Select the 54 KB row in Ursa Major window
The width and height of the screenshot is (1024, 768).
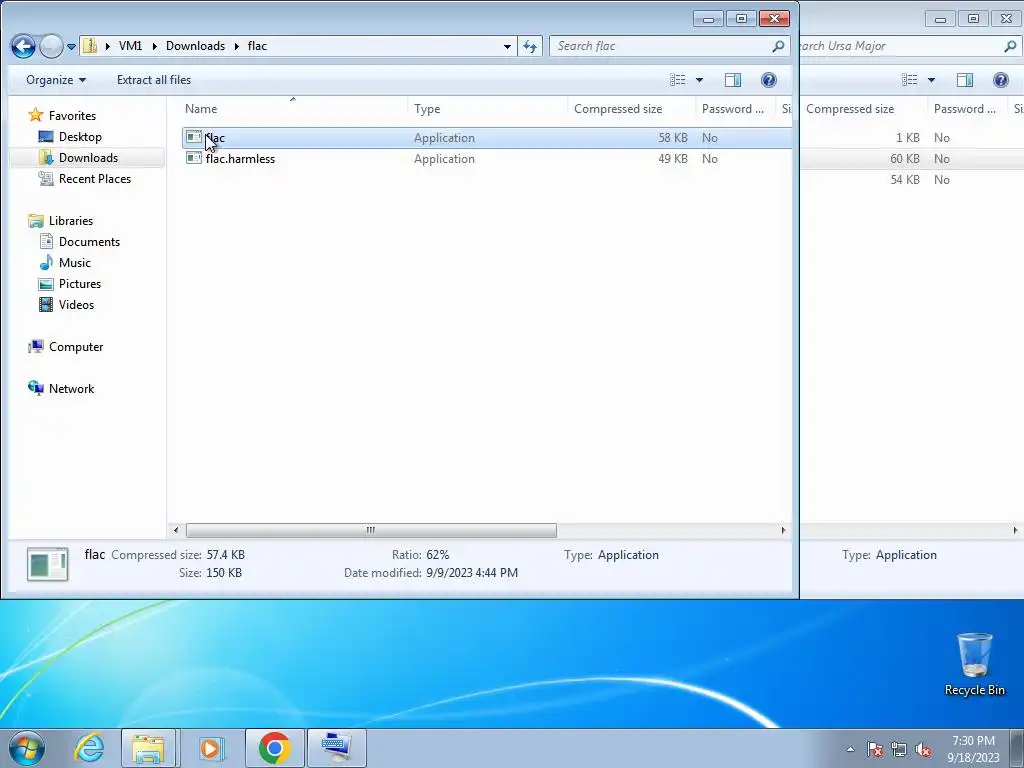pyautogui.click(x=912, y=180)
